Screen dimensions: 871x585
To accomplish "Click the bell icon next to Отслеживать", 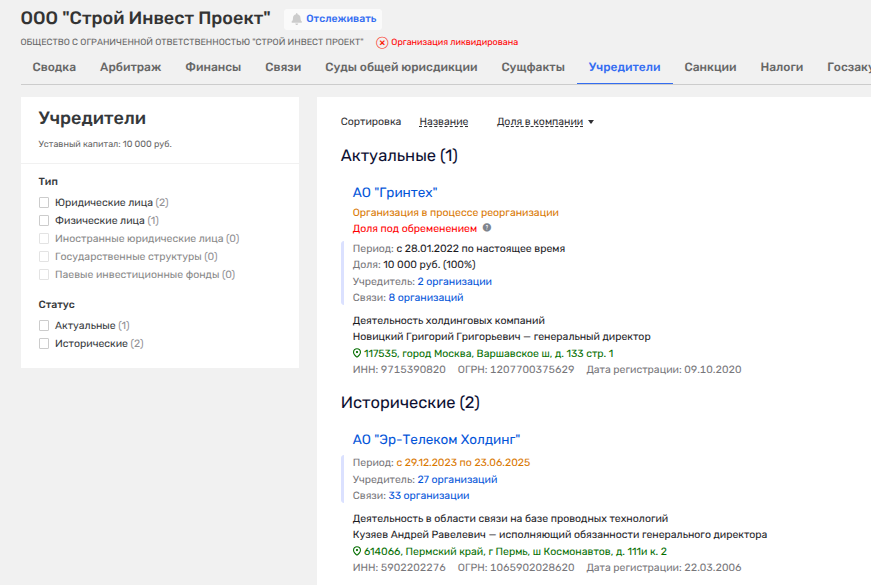I will coord(296,19).
